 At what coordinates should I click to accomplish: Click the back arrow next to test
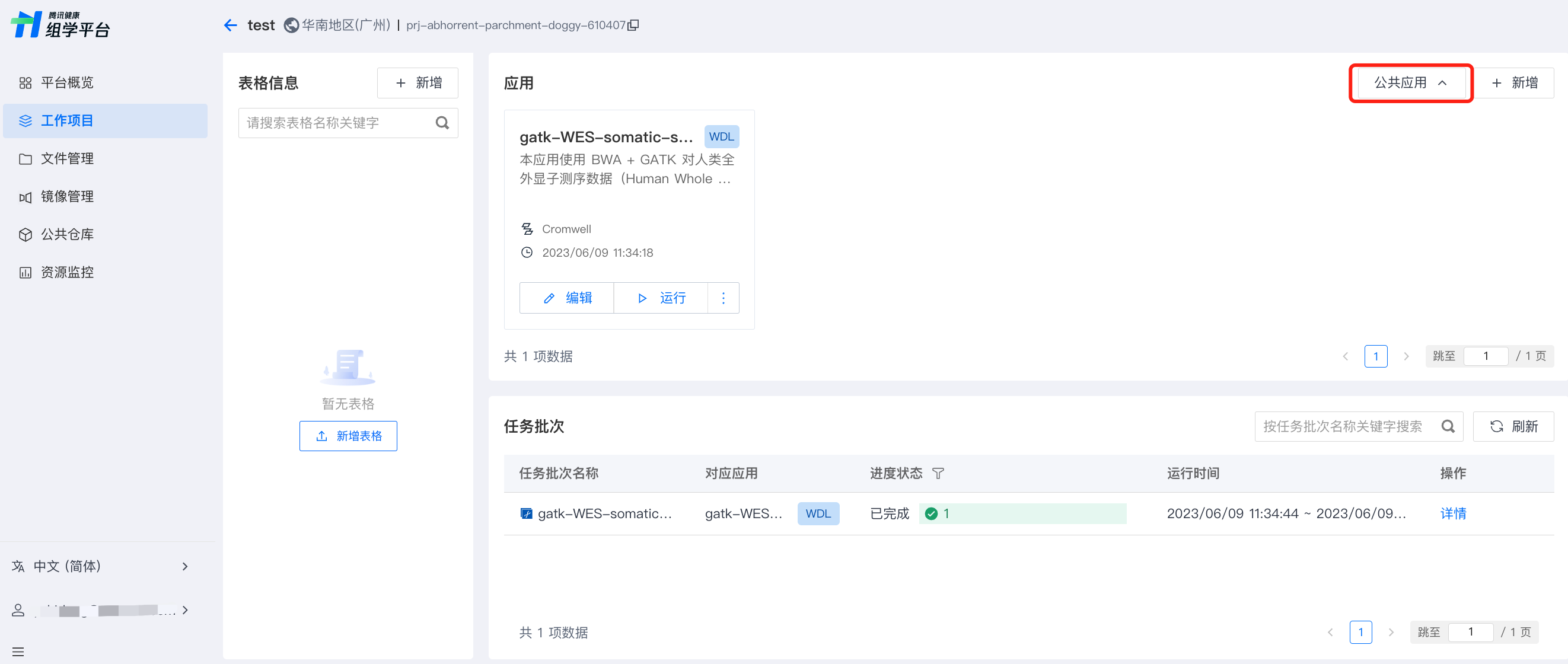(x=230, y=25)
